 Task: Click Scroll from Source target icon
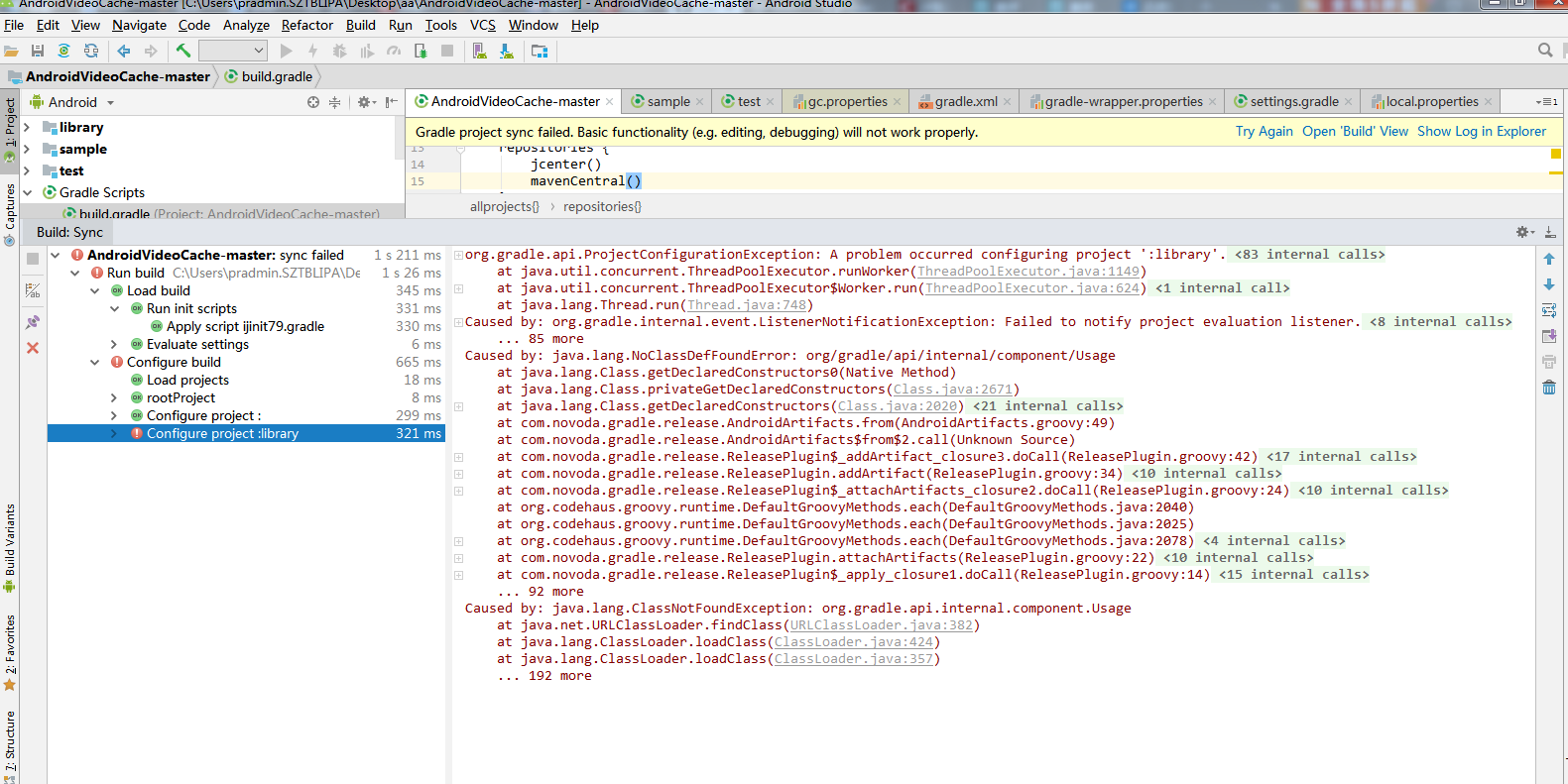tap(313, 102)
